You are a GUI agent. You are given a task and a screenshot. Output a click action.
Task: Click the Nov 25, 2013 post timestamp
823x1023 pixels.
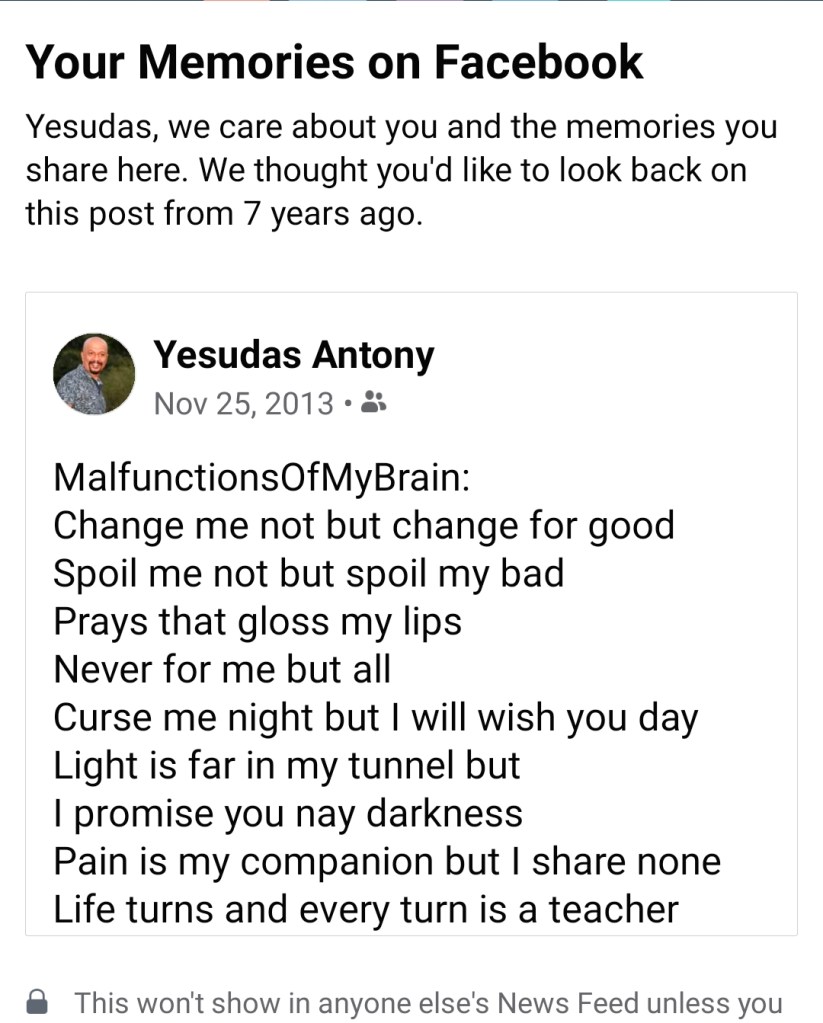(x=244, y=403)
